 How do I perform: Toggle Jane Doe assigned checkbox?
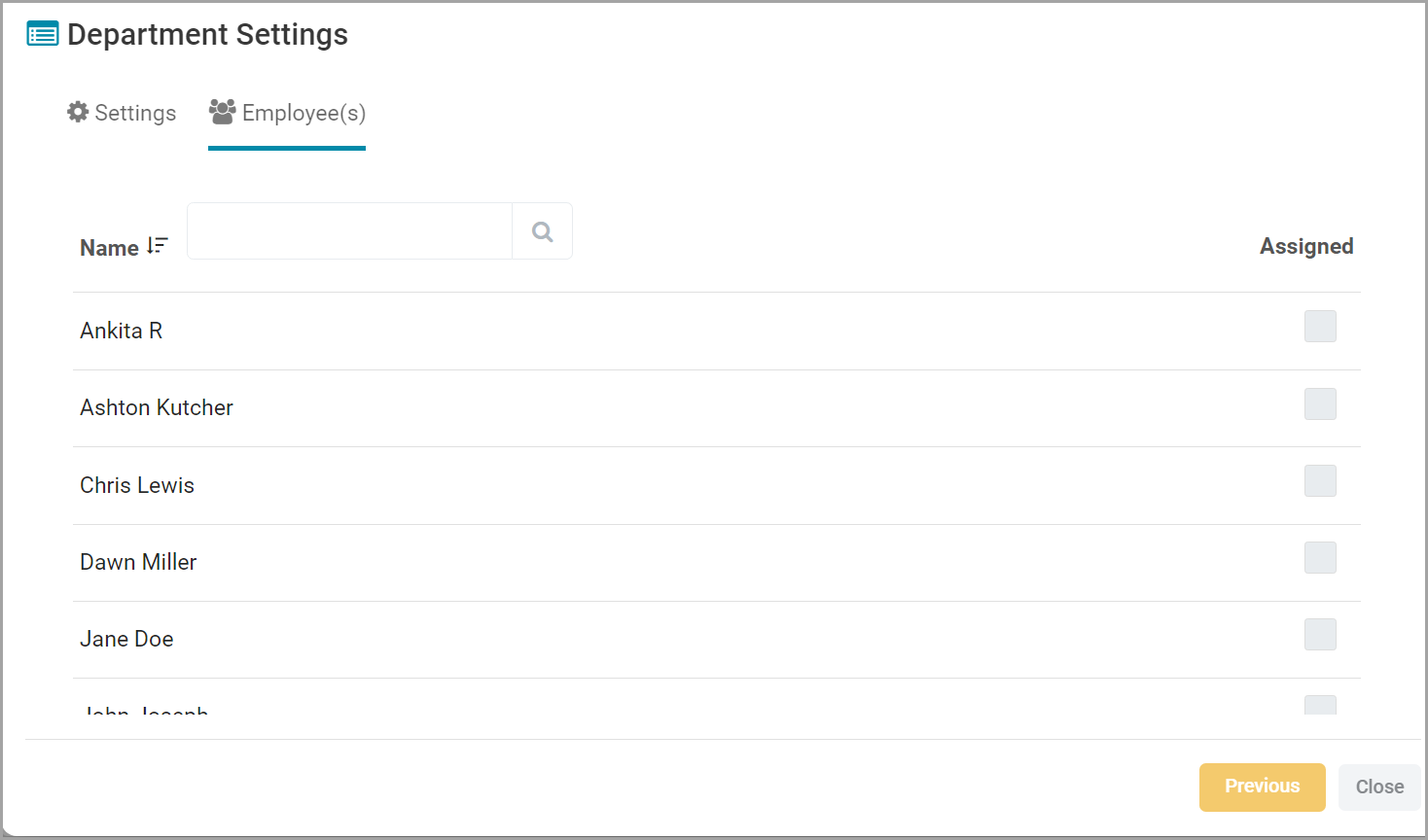coord(1320,634)
